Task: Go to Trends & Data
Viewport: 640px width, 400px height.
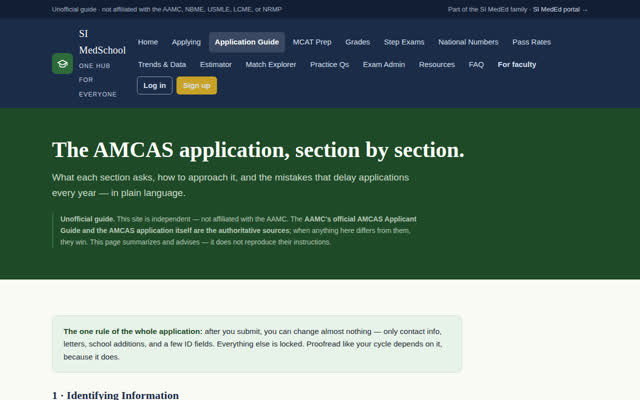Action: point(162,64)
